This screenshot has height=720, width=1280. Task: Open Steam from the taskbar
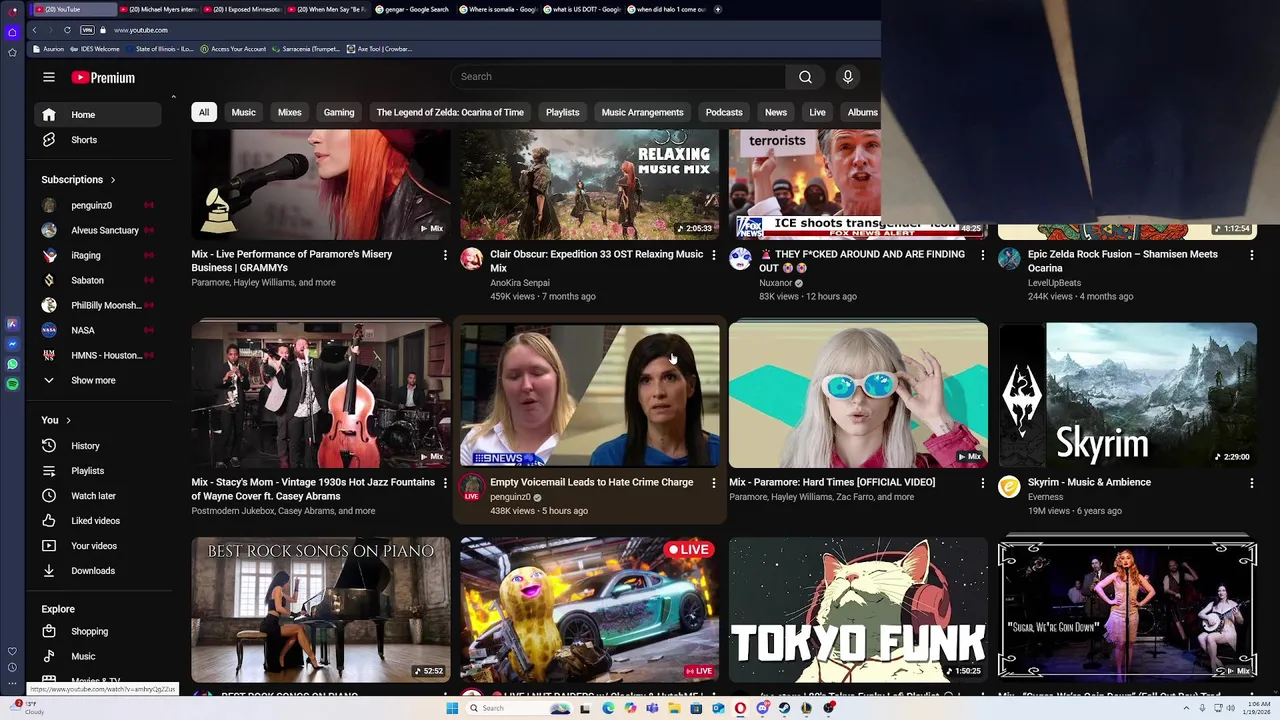coord(784,708)
